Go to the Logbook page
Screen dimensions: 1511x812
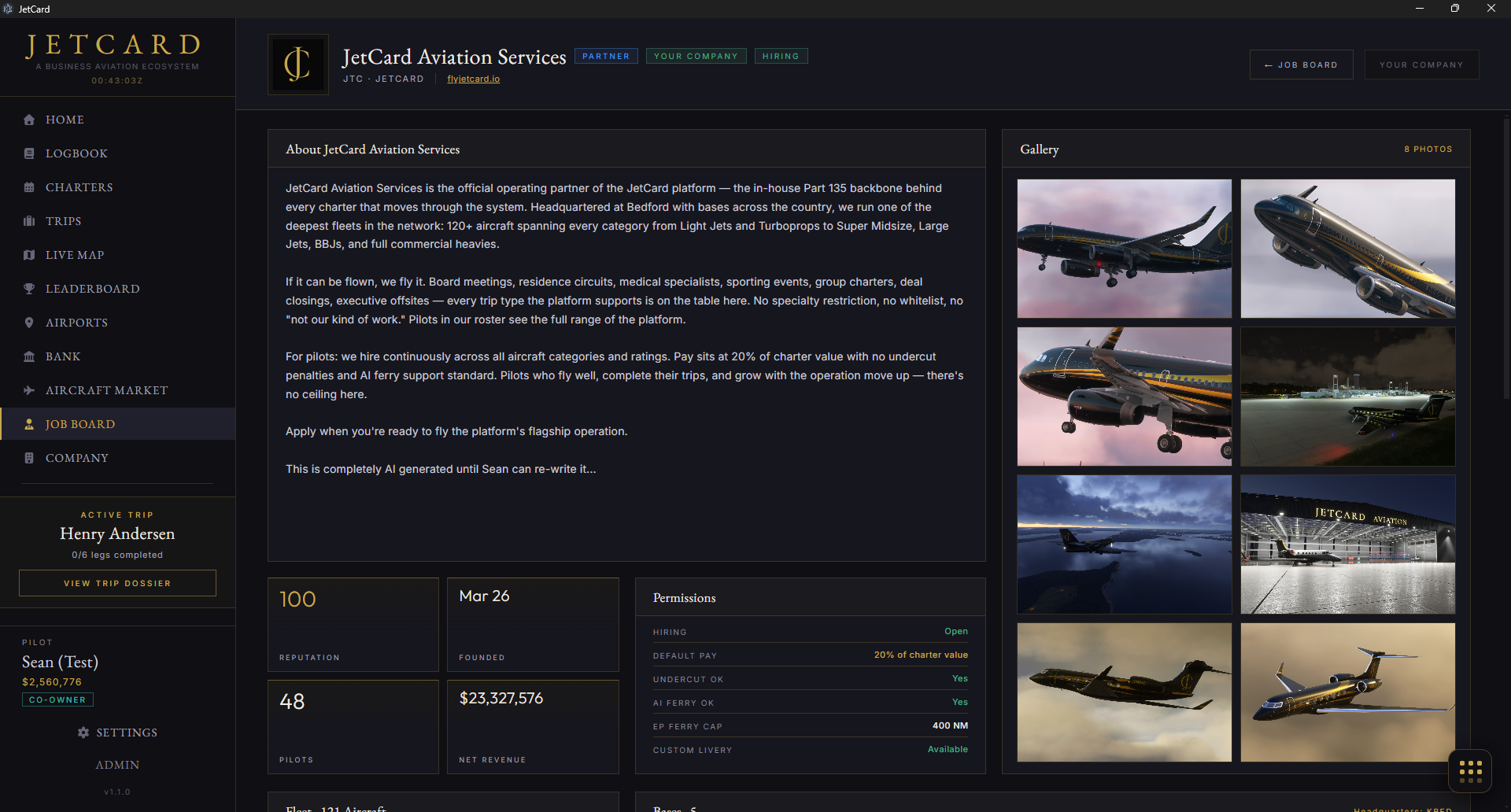pyautogui.click(x=117, y=153)
